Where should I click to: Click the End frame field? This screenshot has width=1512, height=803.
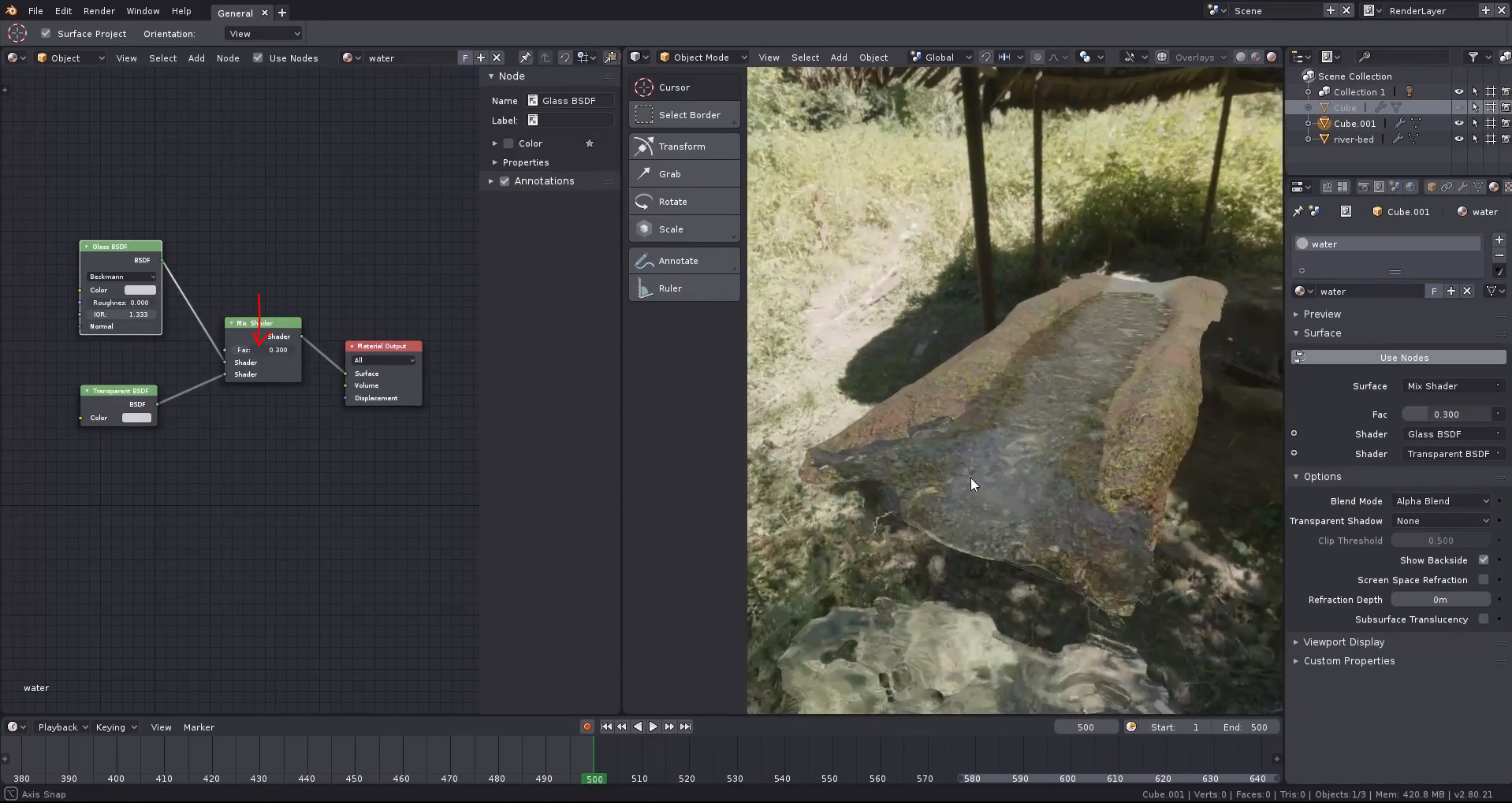pyautogui.click(x=1246, y=727)
